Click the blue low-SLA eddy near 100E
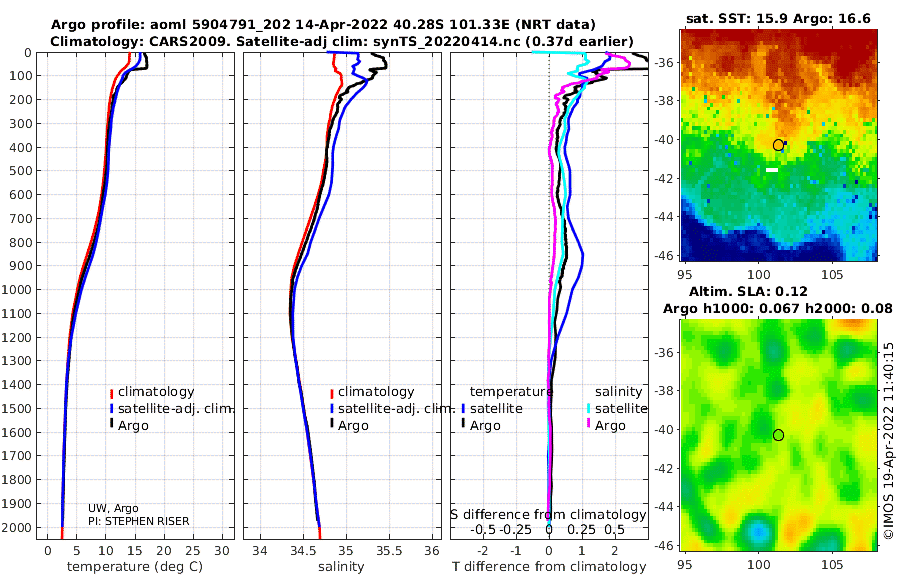900x580 pixels. tap(759, 531)
